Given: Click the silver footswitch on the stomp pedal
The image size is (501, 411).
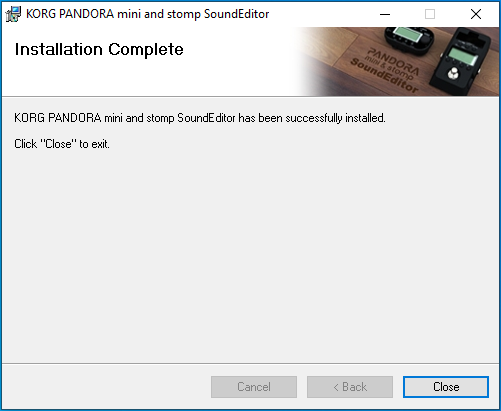Looking at the screenshot, I should tap(453, 73).
